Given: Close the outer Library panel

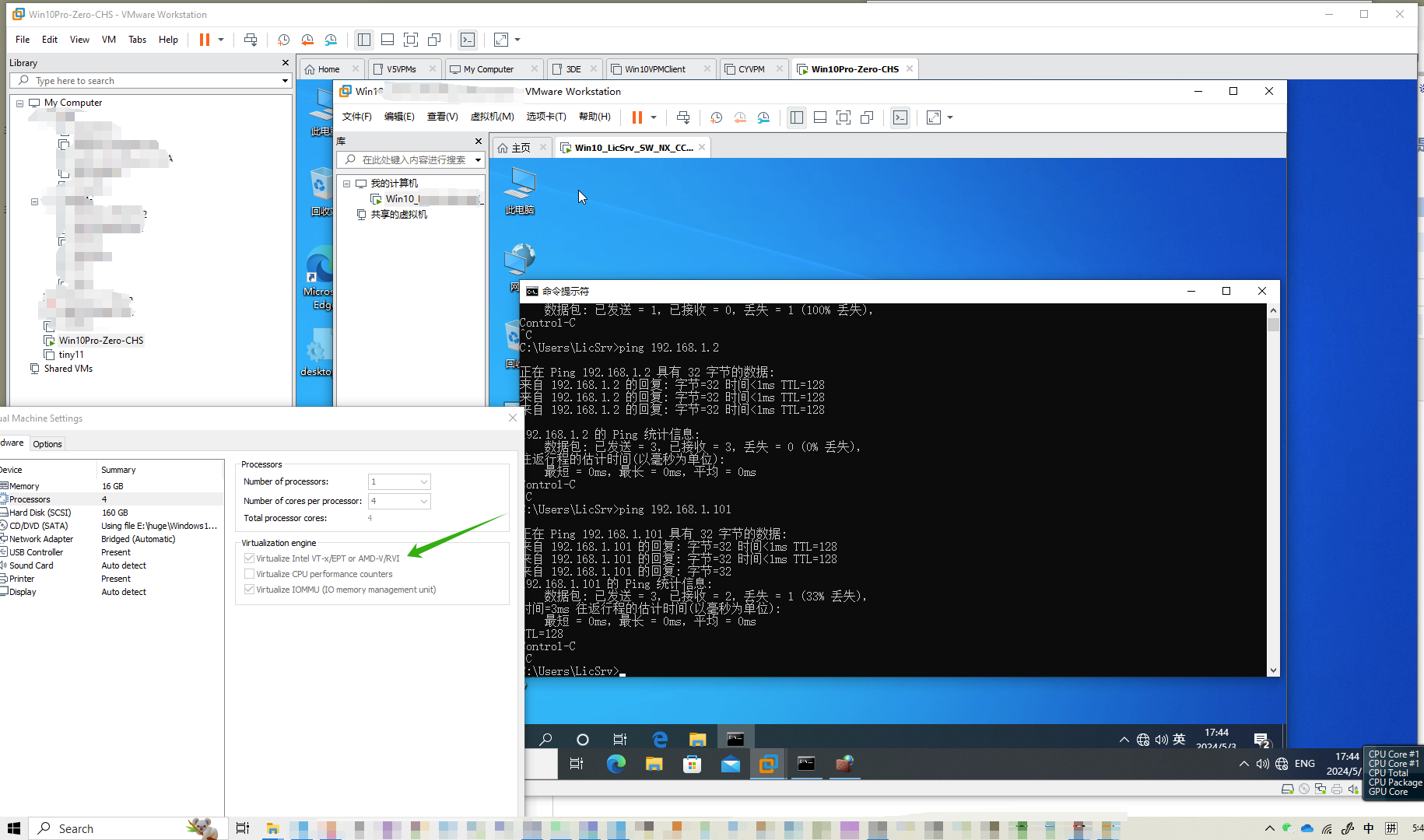Looking at the screenshot, I should tap(286, 63).
